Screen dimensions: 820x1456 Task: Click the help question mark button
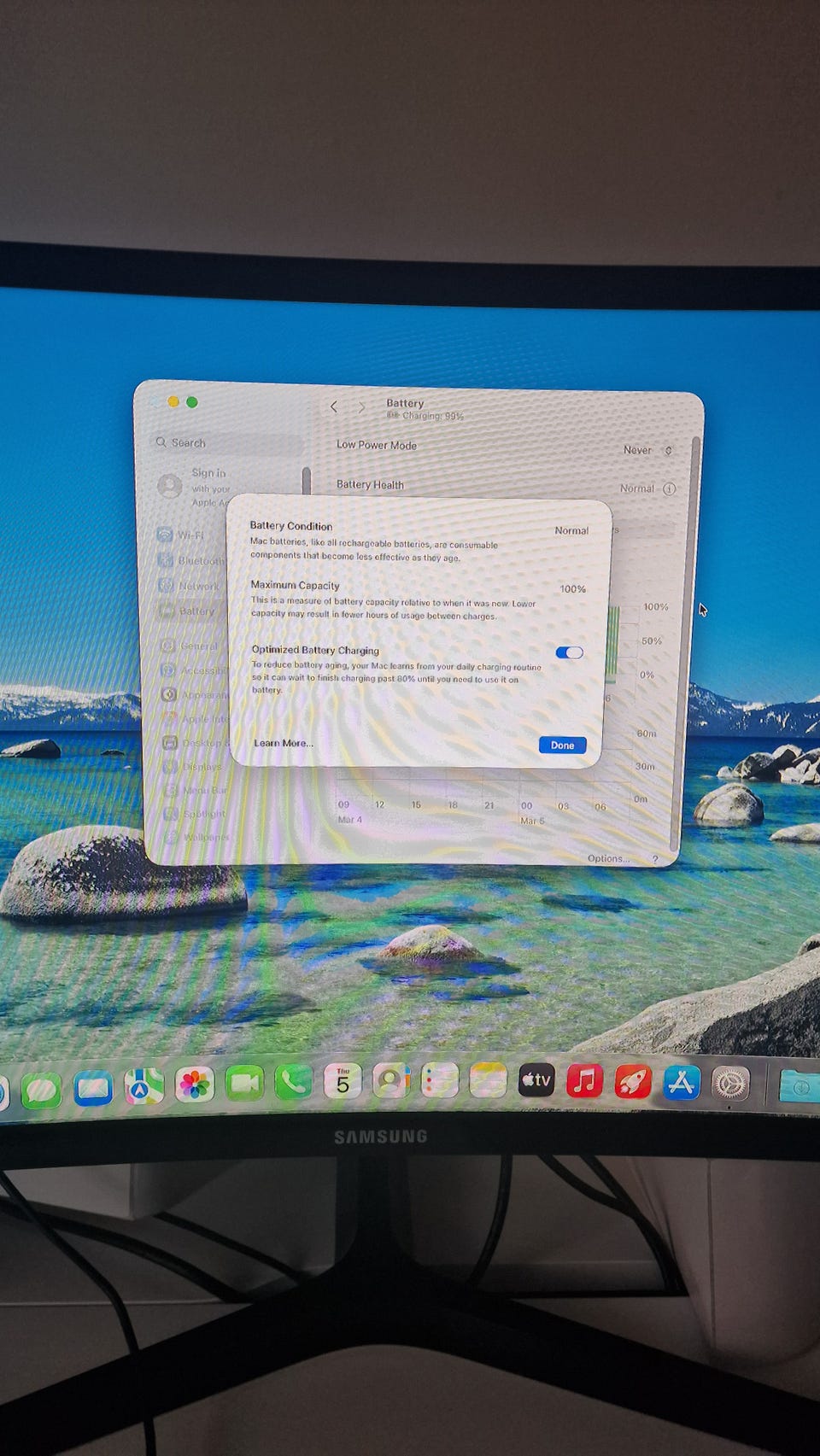[655, 859]
